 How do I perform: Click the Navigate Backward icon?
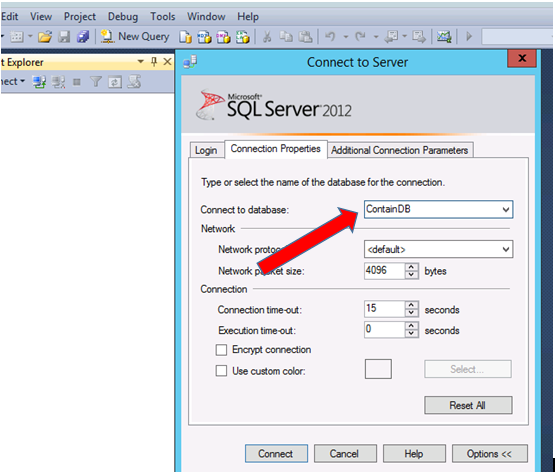tap(392, 37)
